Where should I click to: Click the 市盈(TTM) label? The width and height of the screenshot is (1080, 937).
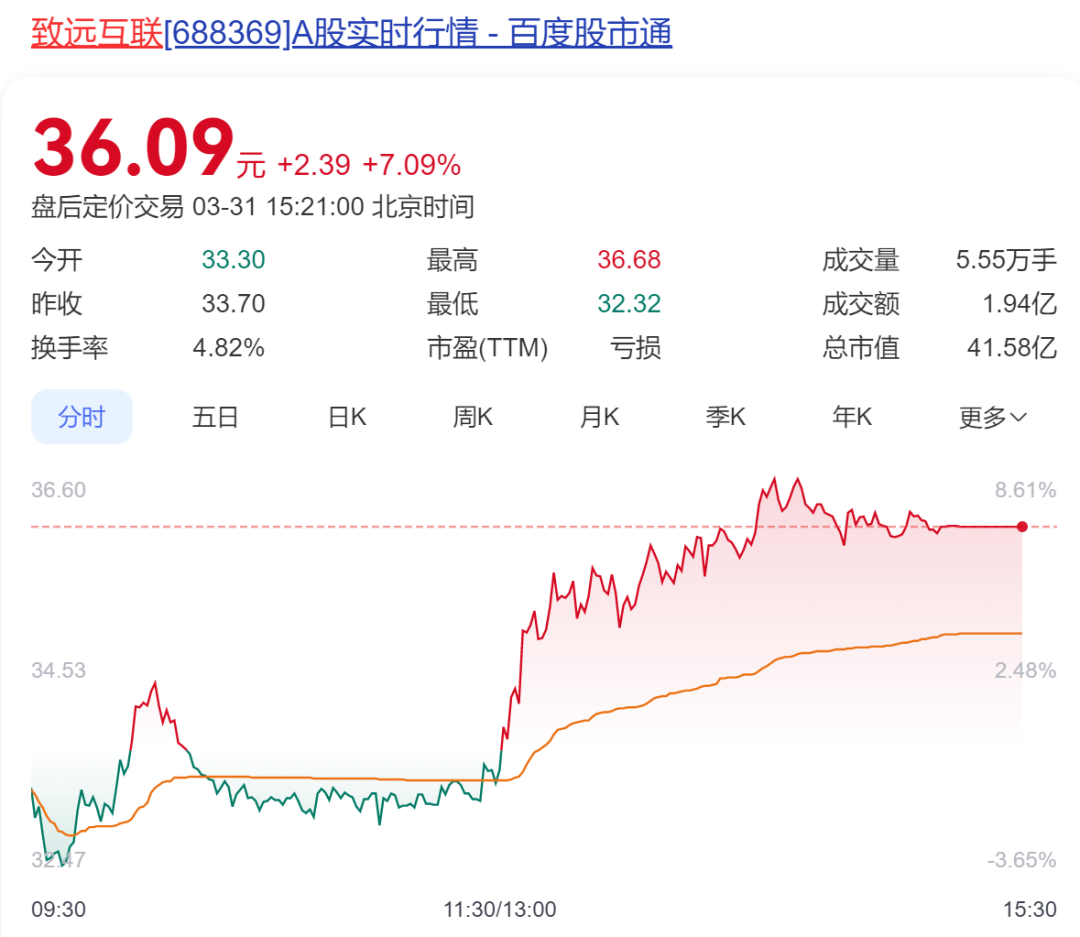487,347
